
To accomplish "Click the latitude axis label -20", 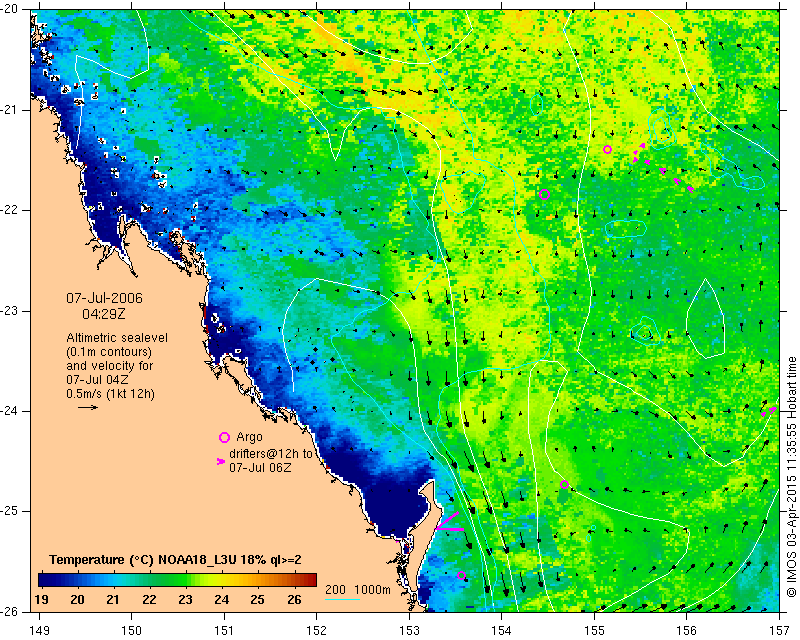I will click(8, 10).
